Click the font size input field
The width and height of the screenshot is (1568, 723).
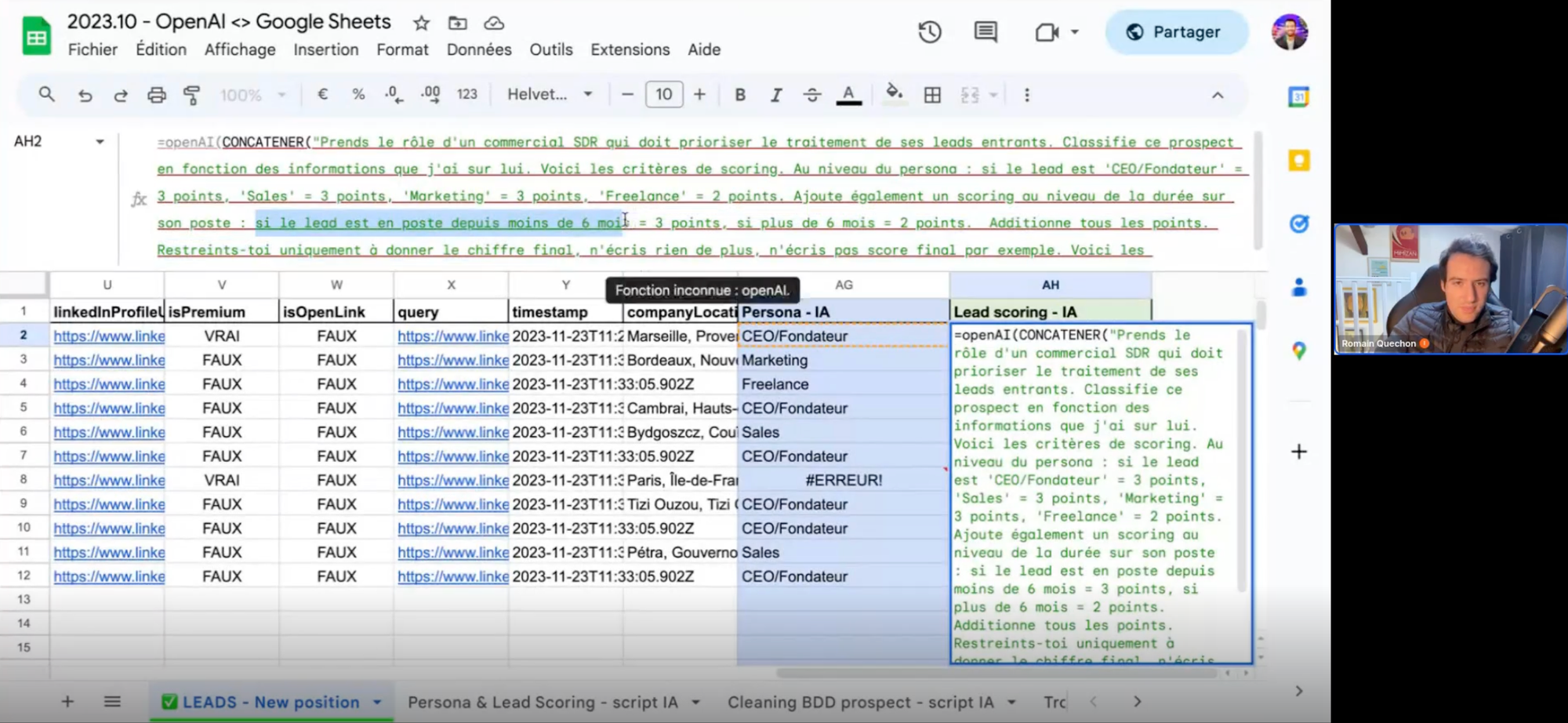point(663,95)
